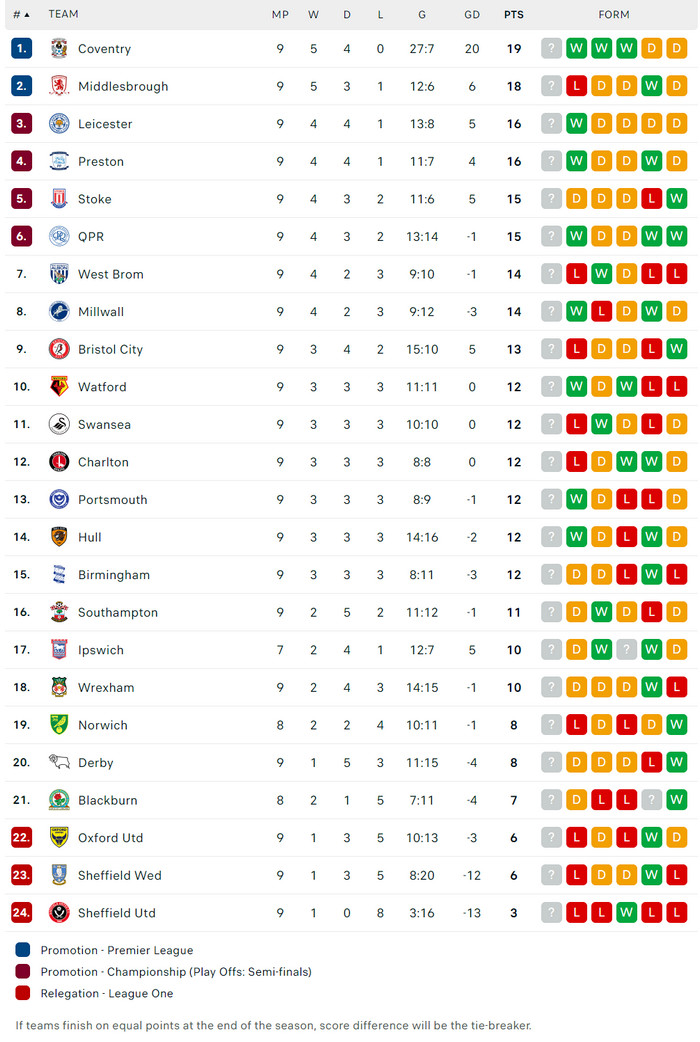This screenshot has height=1042, width=700.
Task: Click the red rank 24 relegation badge
Action: coord(22,913)
